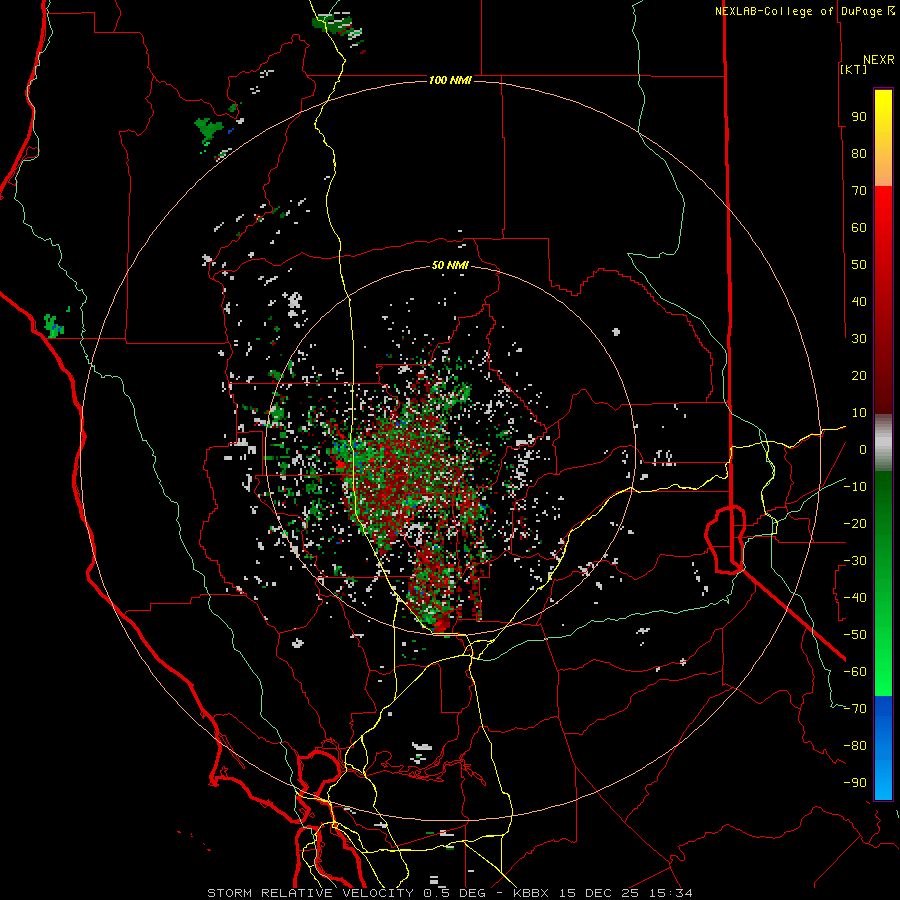Click the 60 value on the velocity scale
This screenshot has width=900, height=900.
859,227
